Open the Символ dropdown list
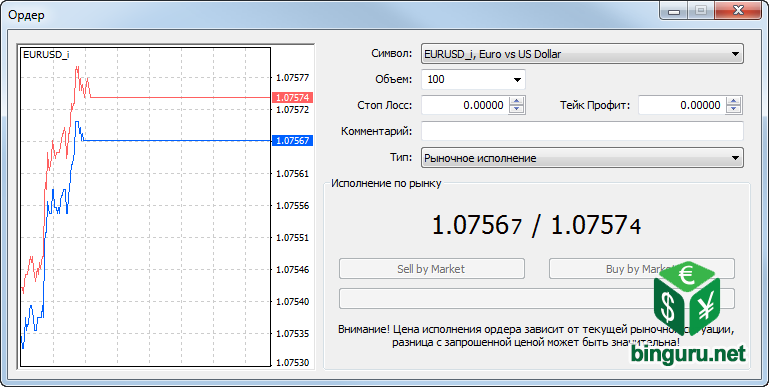Viewport: 769px width, 387px height. 582,54
